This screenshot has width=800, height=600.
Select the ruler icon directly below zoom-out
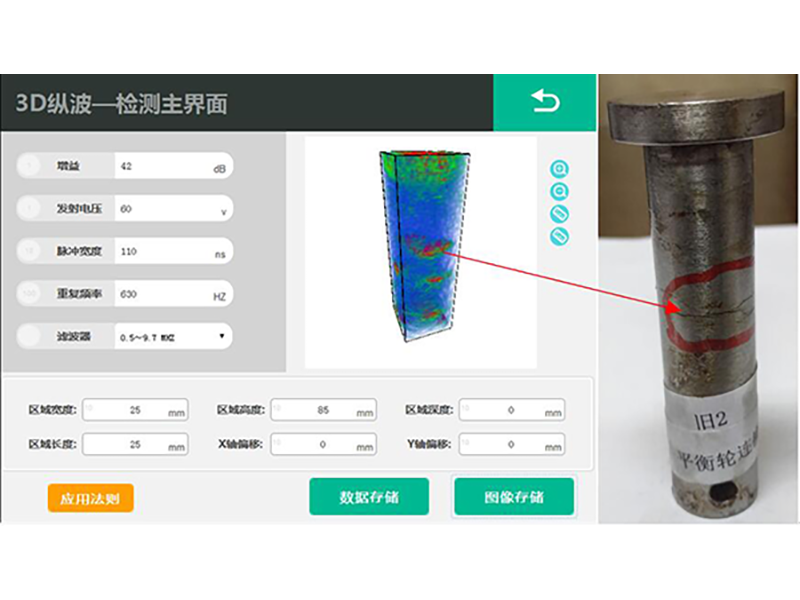pyautogui.click(x=560, y=214)
